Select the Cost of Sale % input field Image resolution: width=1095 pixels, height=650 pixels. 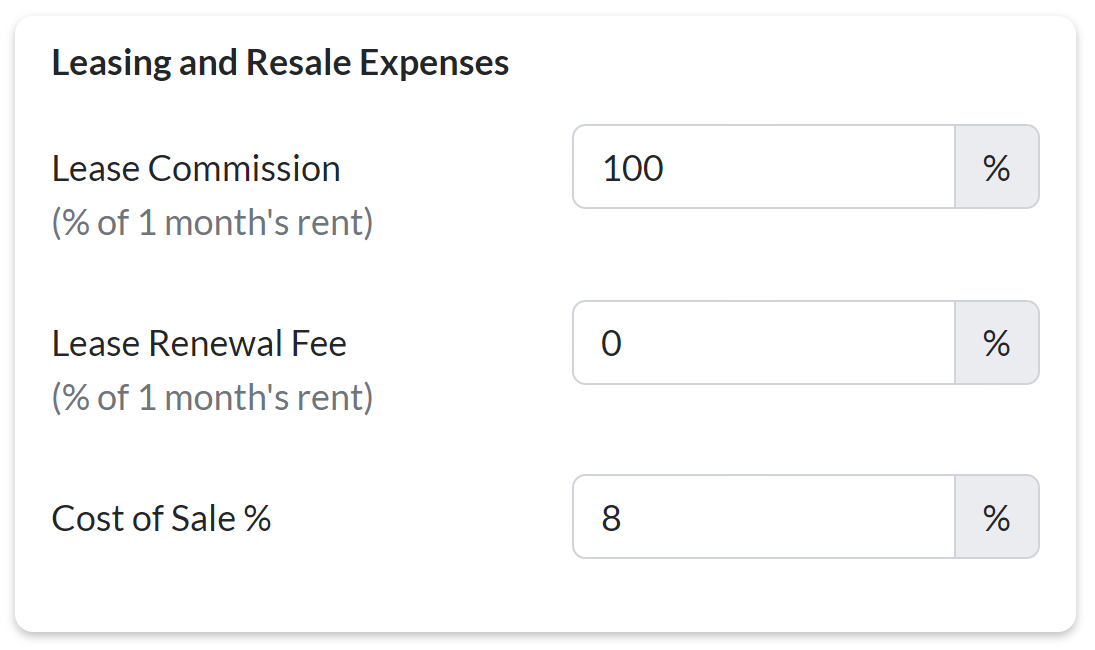pos(764,517)
